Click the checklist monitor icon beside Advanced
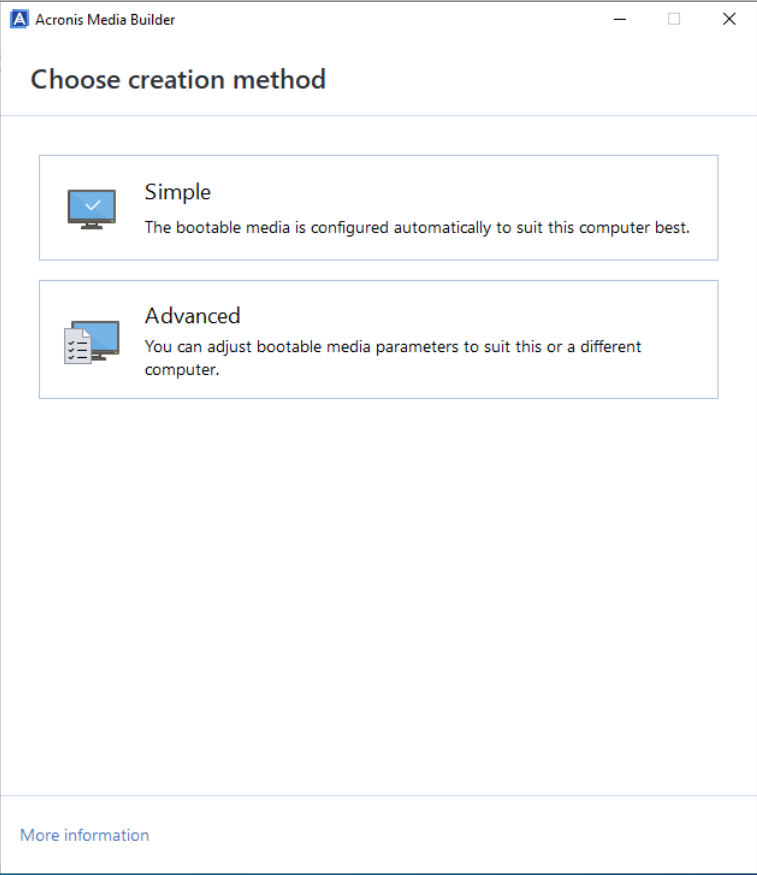Image resolution: width=757 pixels, height=875 pixels. click(92, 342)
